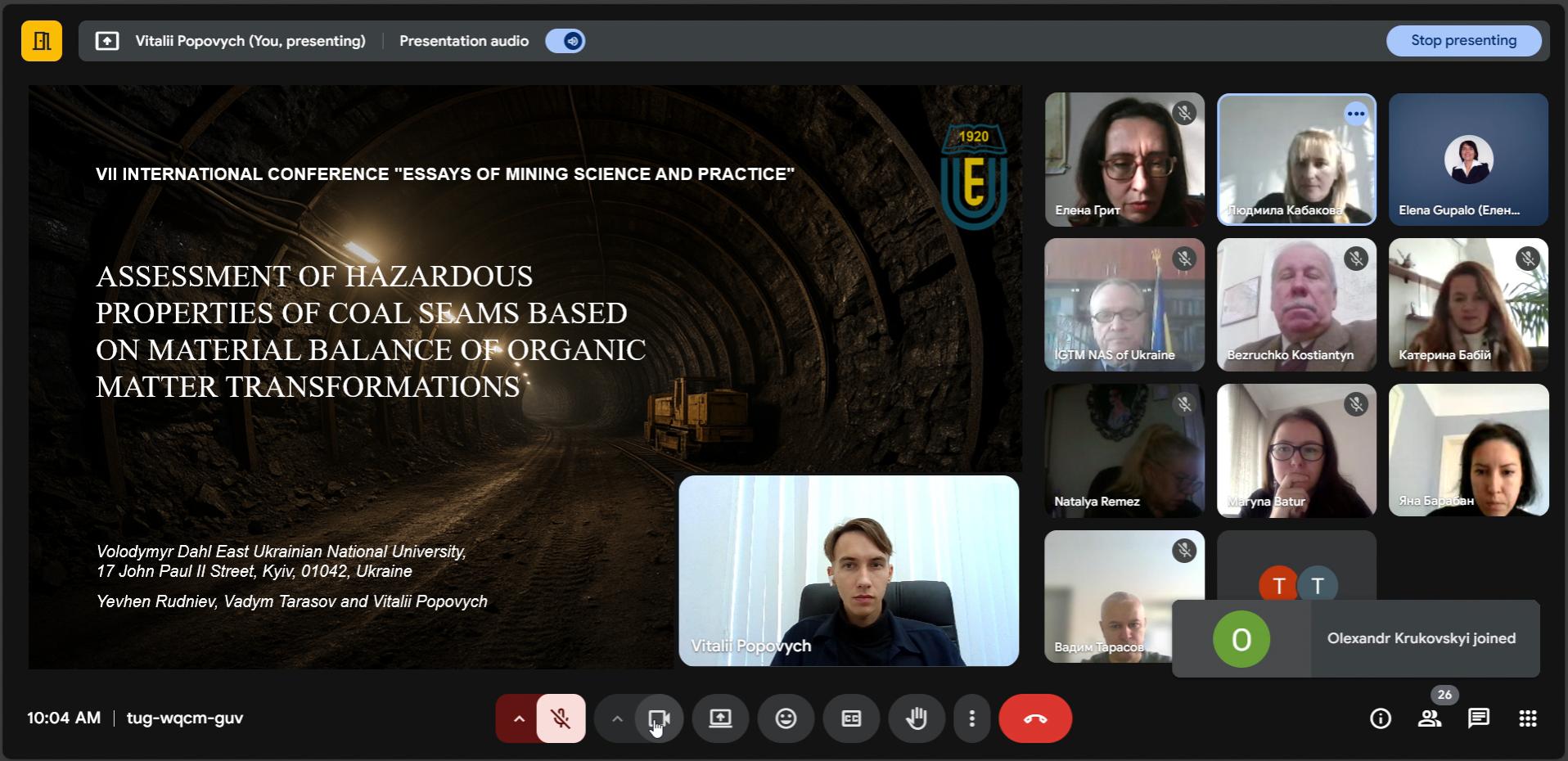The height and width of the screenshot is (761, 1568).
Task: Open options on Людмила Кабакова tile
Action: 1355,114
